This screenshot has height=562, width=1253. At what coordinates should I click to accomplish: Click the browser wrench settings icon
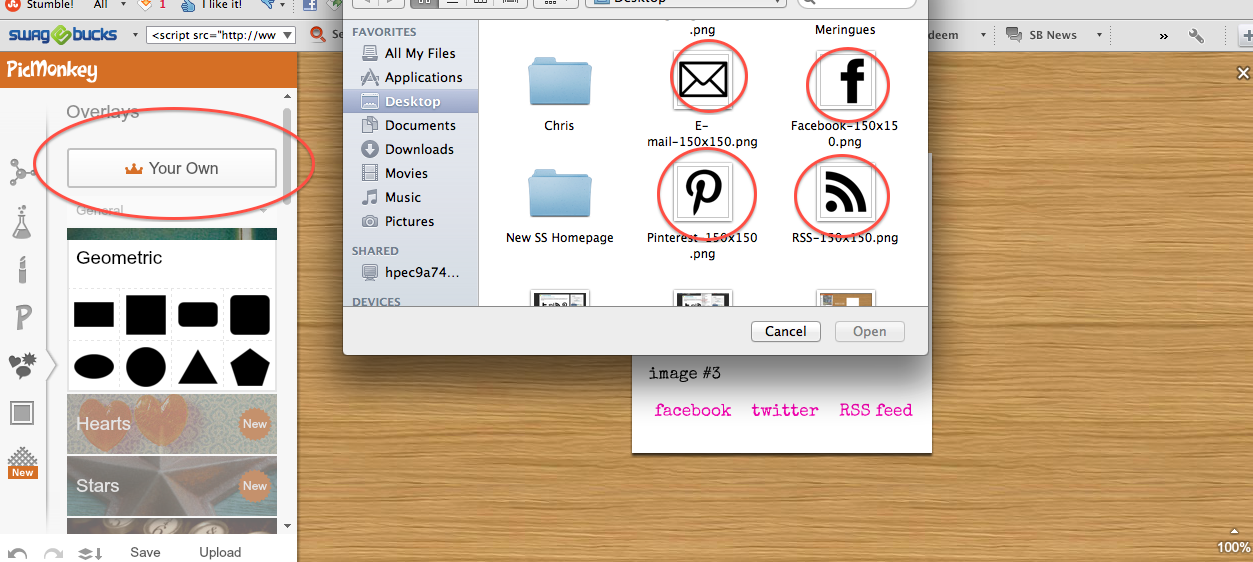(1196, 35)
